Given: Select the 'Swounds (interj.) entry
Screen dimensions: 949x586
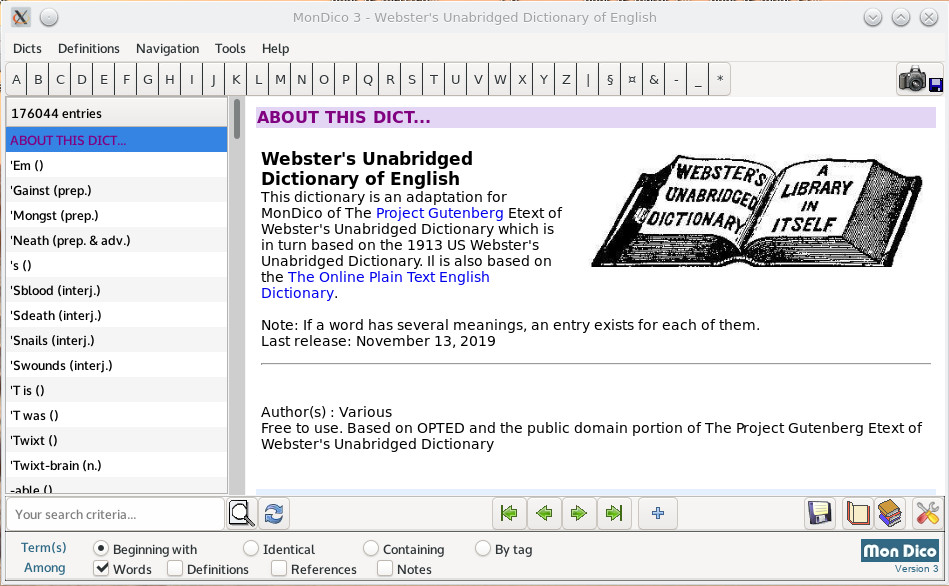Looking at the screenshot, I should (x=116, y=366).
